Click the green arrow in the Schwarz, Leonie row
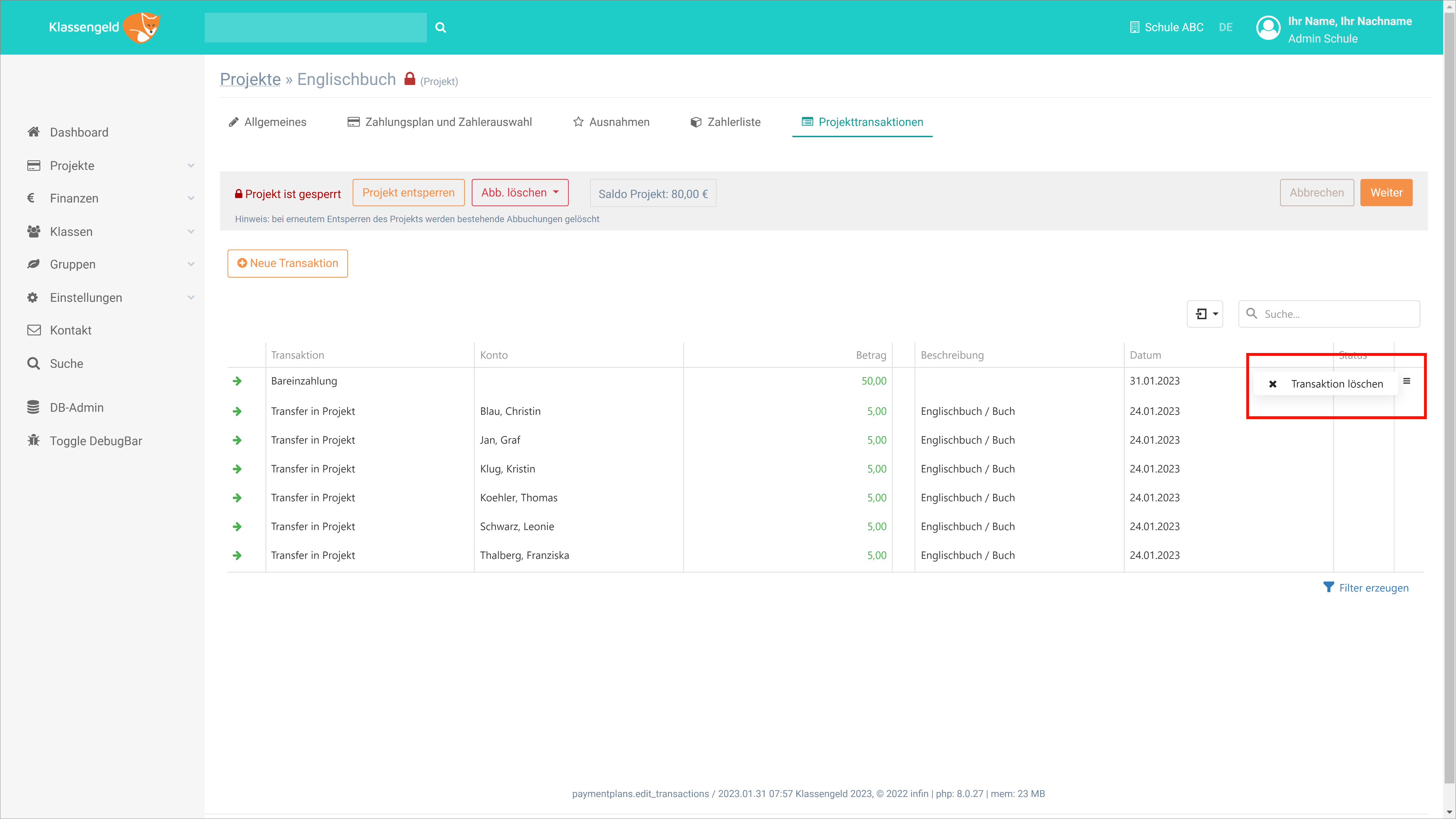 tap(237, 526)
